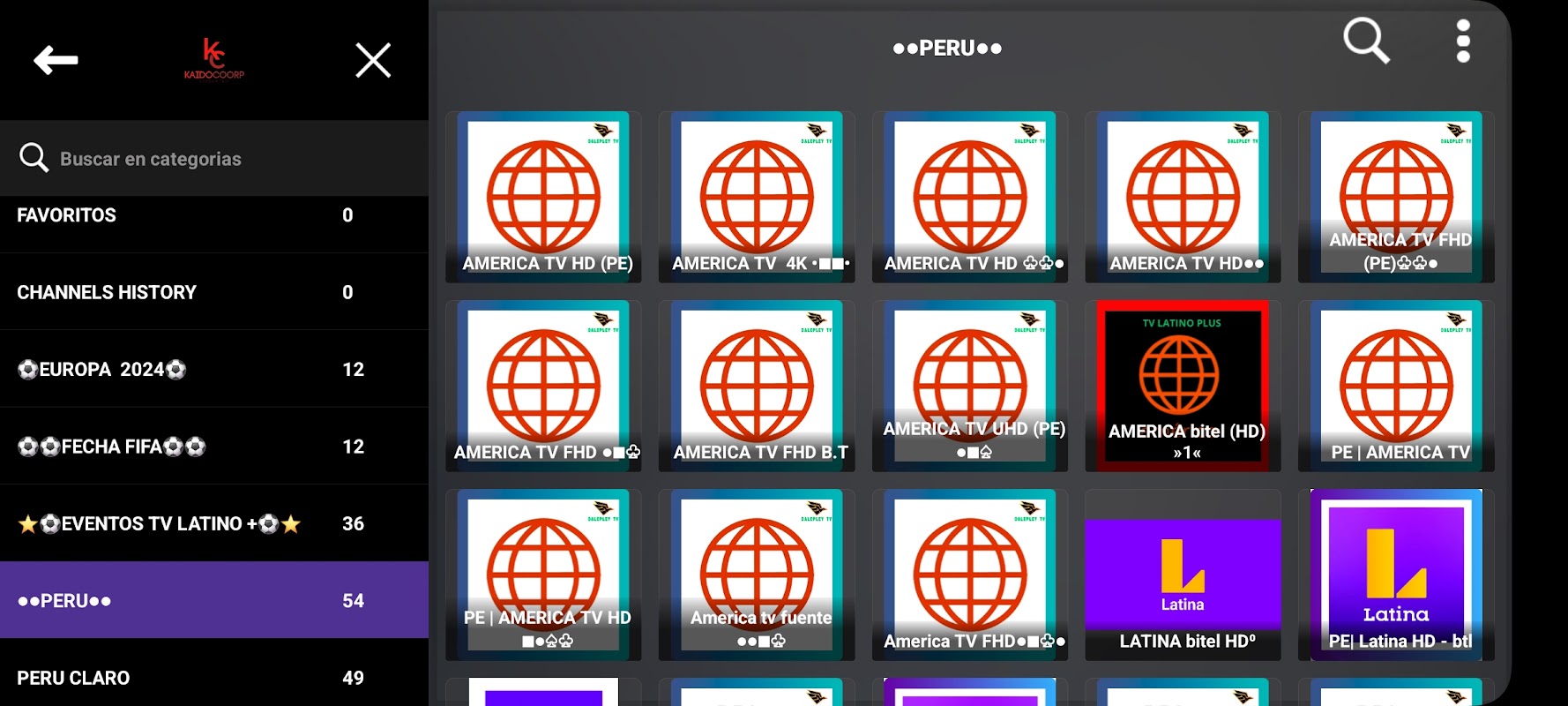
Task: Close the categories panel with X icon
Action: point(373,61)
